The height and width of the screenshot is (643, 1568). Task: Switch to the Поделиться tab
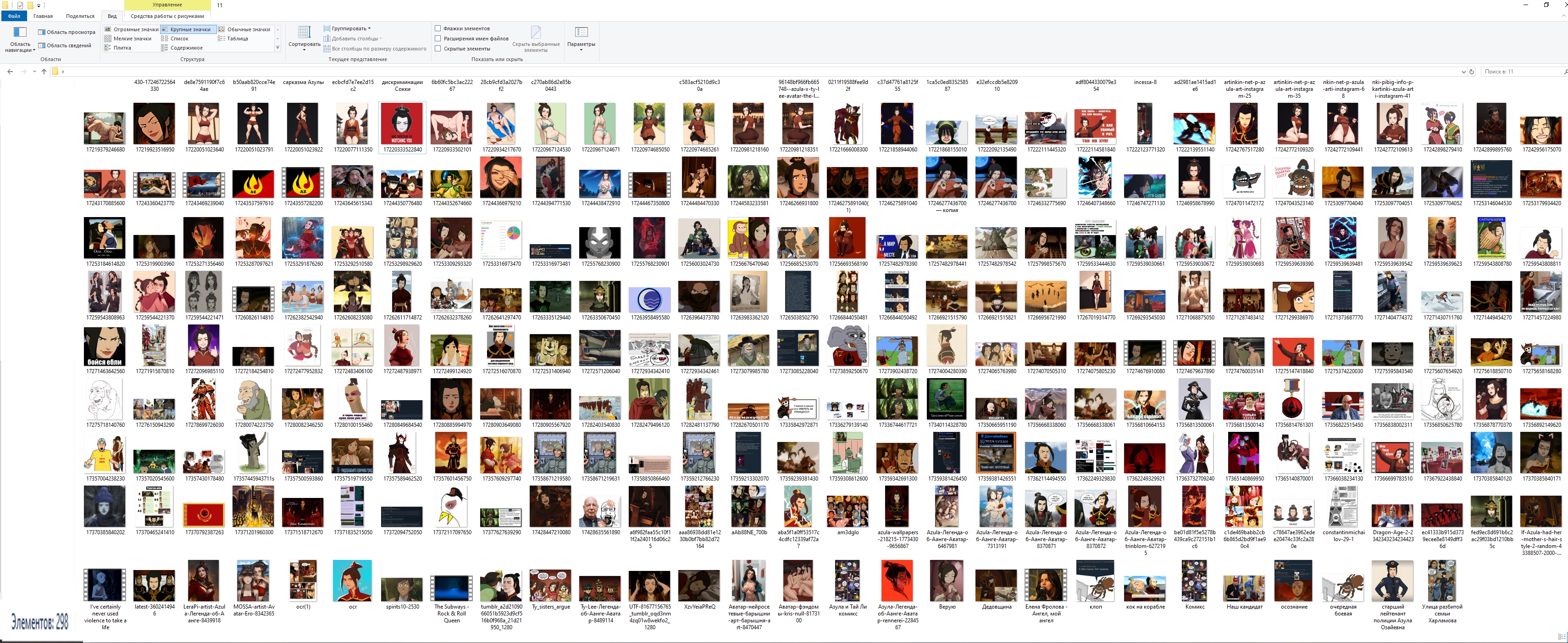click(80, 16)
